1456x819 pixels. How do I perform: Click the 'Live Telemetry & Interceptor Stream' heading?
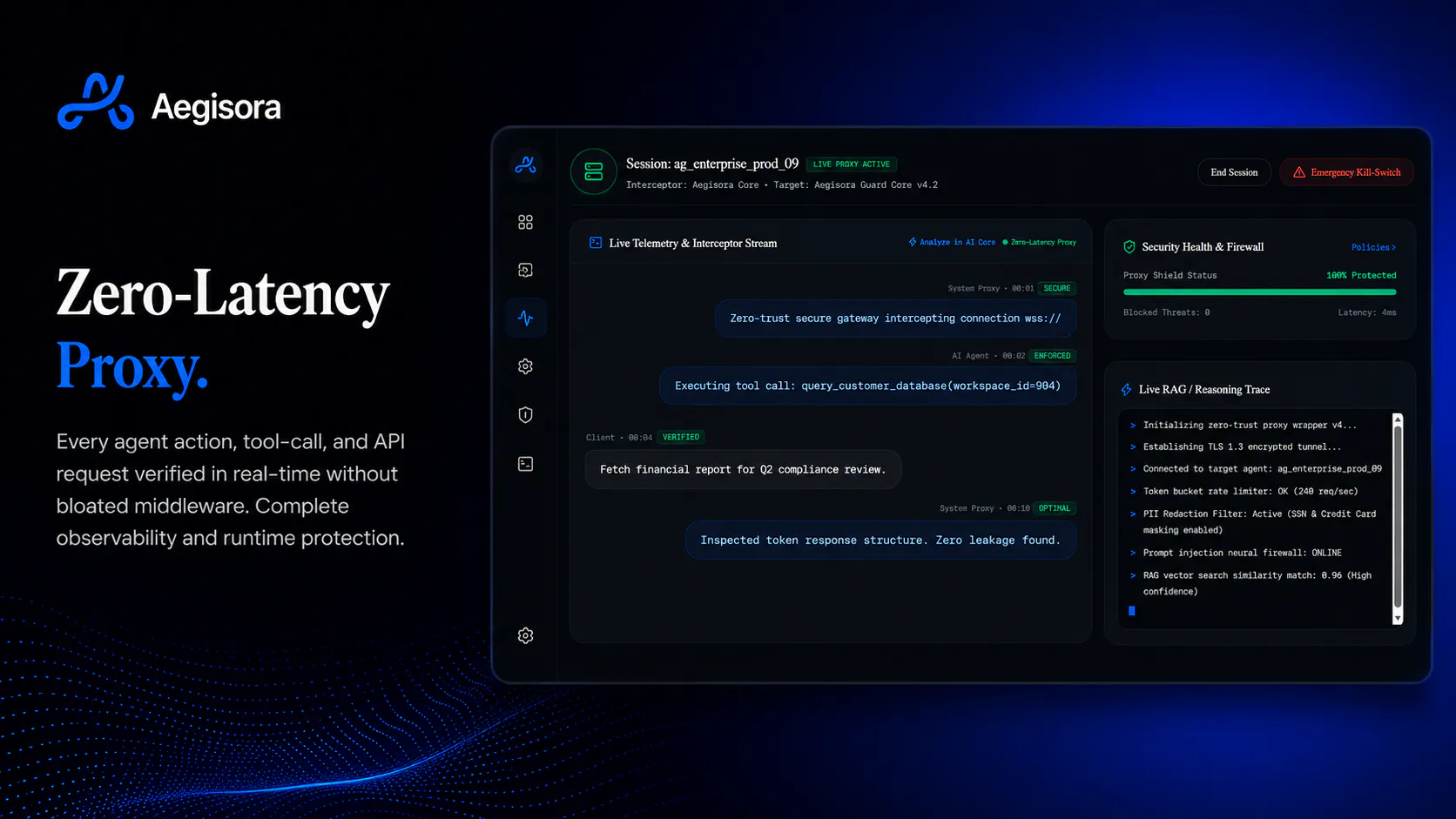[x=693, y=244]
